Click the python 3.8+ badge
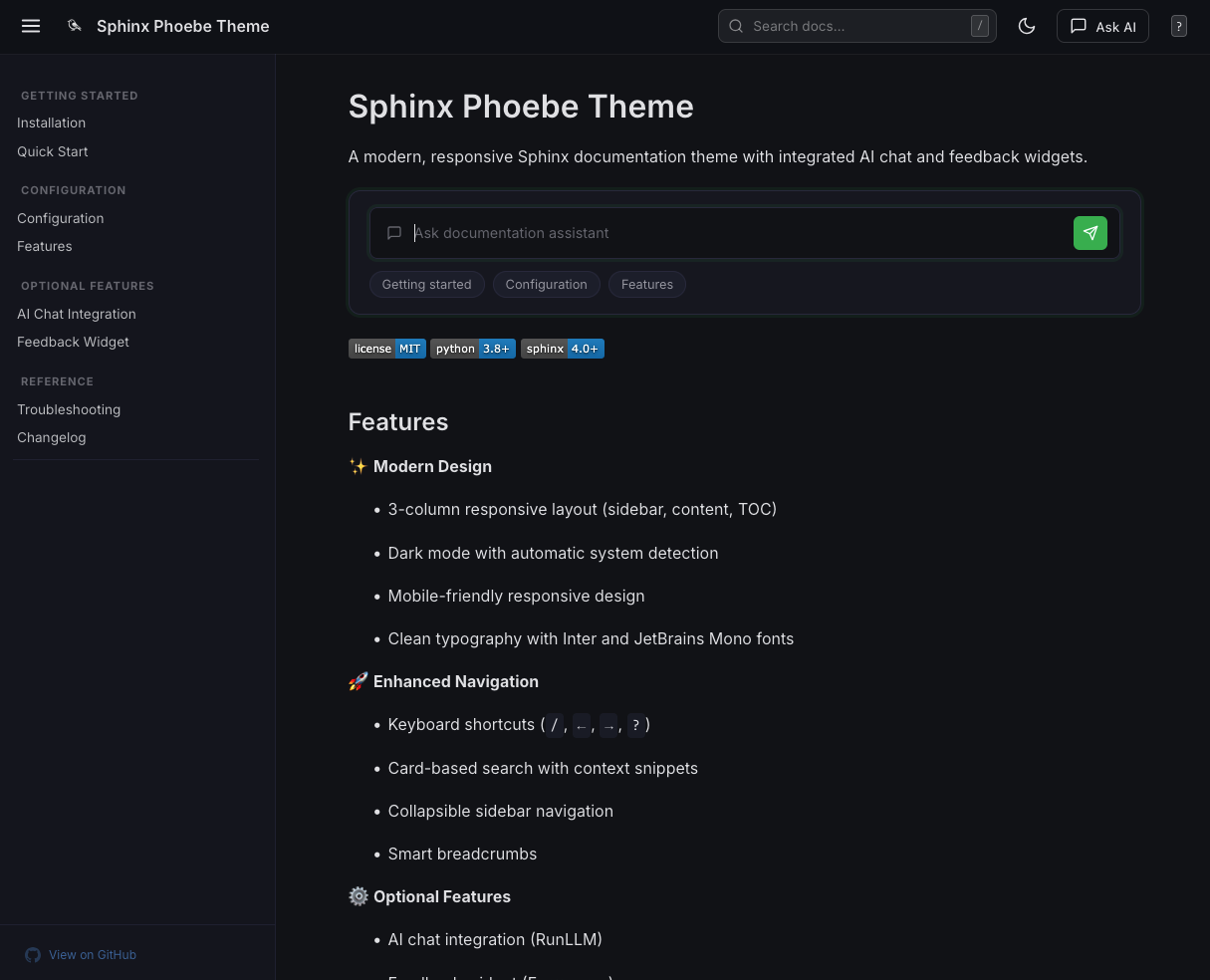The height and width of the screenshot is (980, 1210). pos(473,349)
